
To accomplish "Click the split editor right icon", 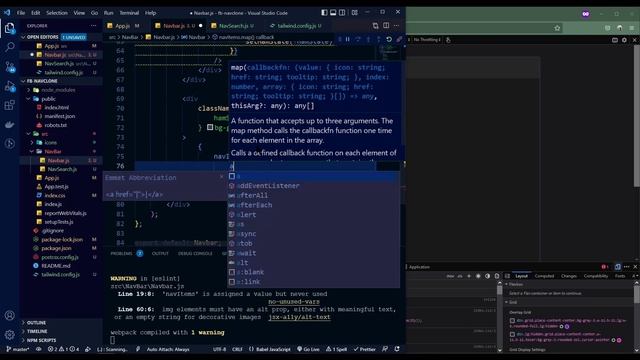I will [x=386, y=26].
